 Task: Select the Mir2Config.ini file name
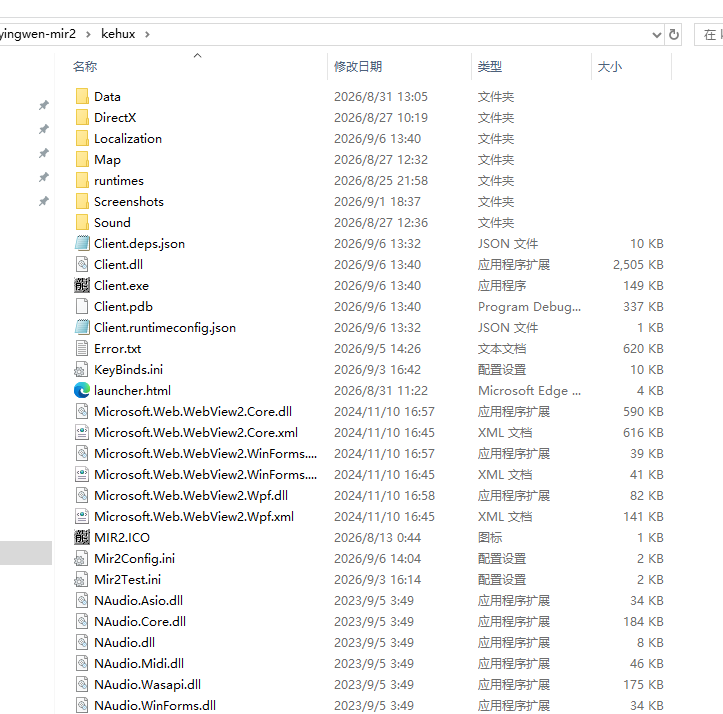pyautogui.click(x=134, y=559)
